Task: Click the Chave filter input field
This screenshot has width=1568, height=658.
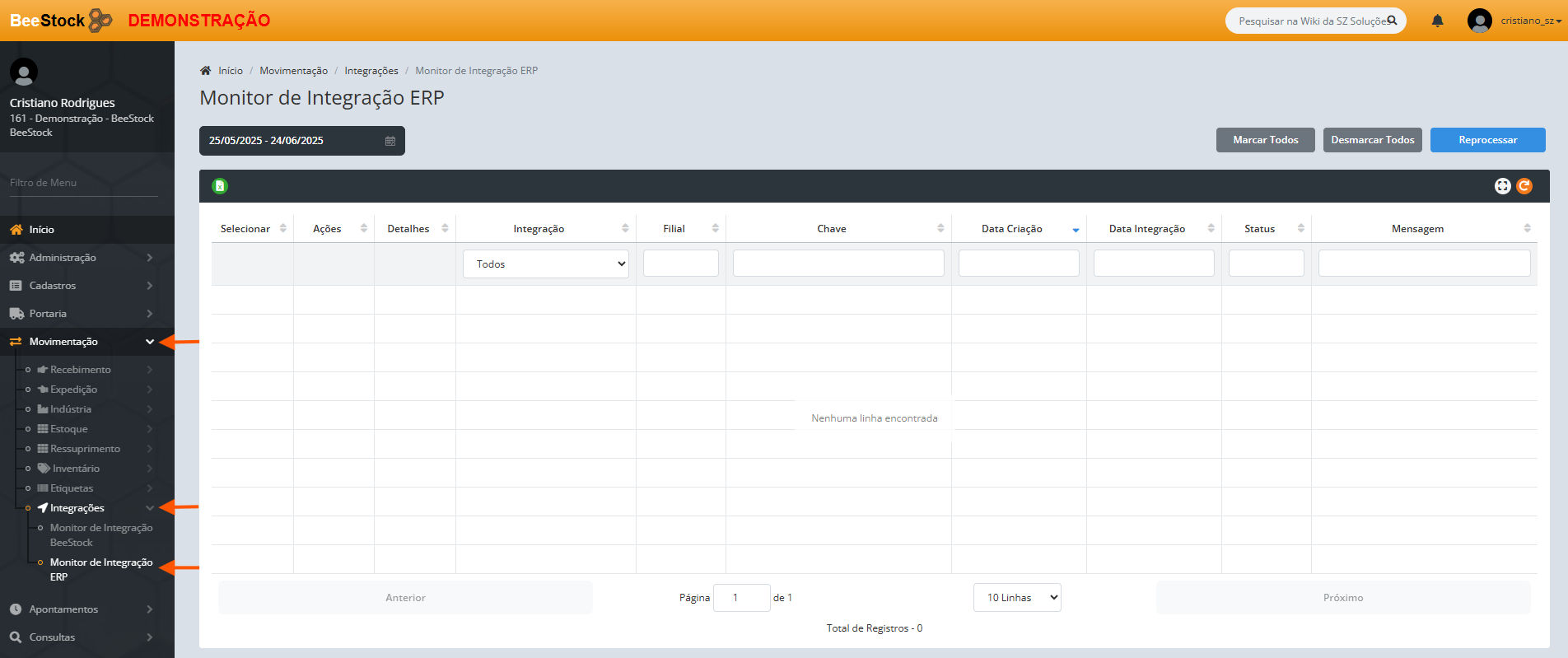Action: [838, 264]
